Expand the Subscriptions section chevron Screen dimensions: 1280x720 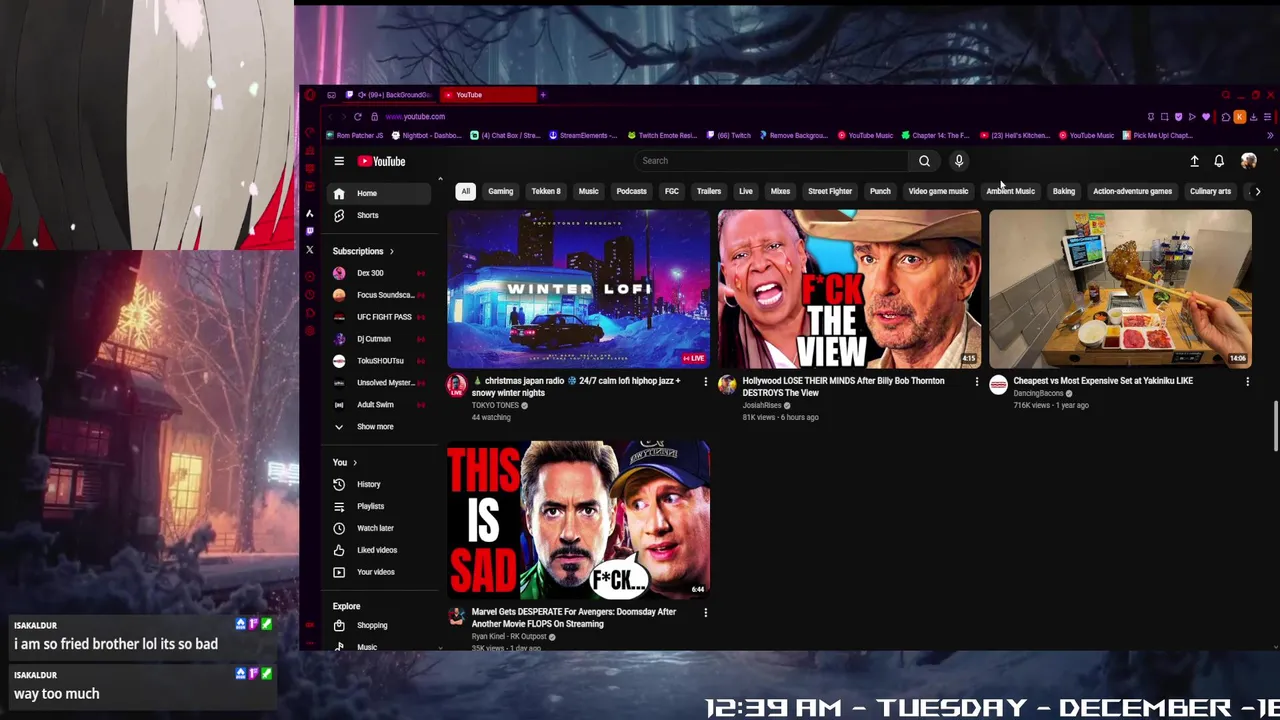(x=391, y=251)
